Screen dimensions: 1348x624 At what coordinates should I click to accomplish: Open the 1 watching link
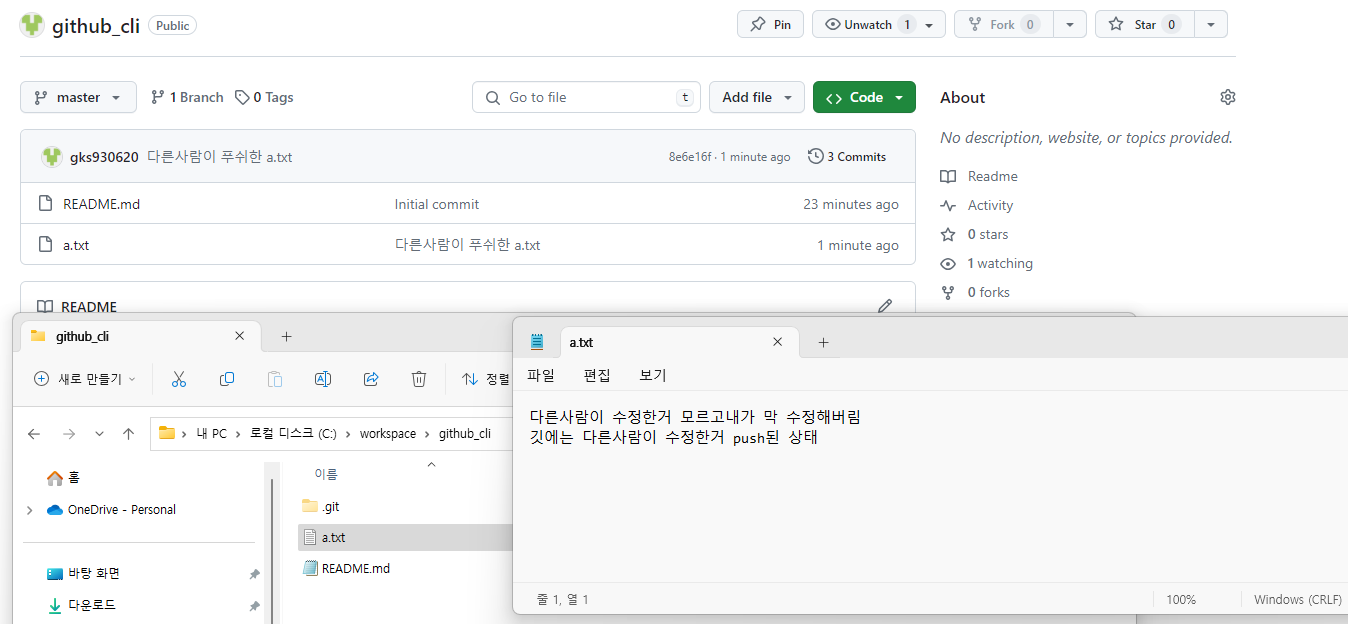click(986, 263)
